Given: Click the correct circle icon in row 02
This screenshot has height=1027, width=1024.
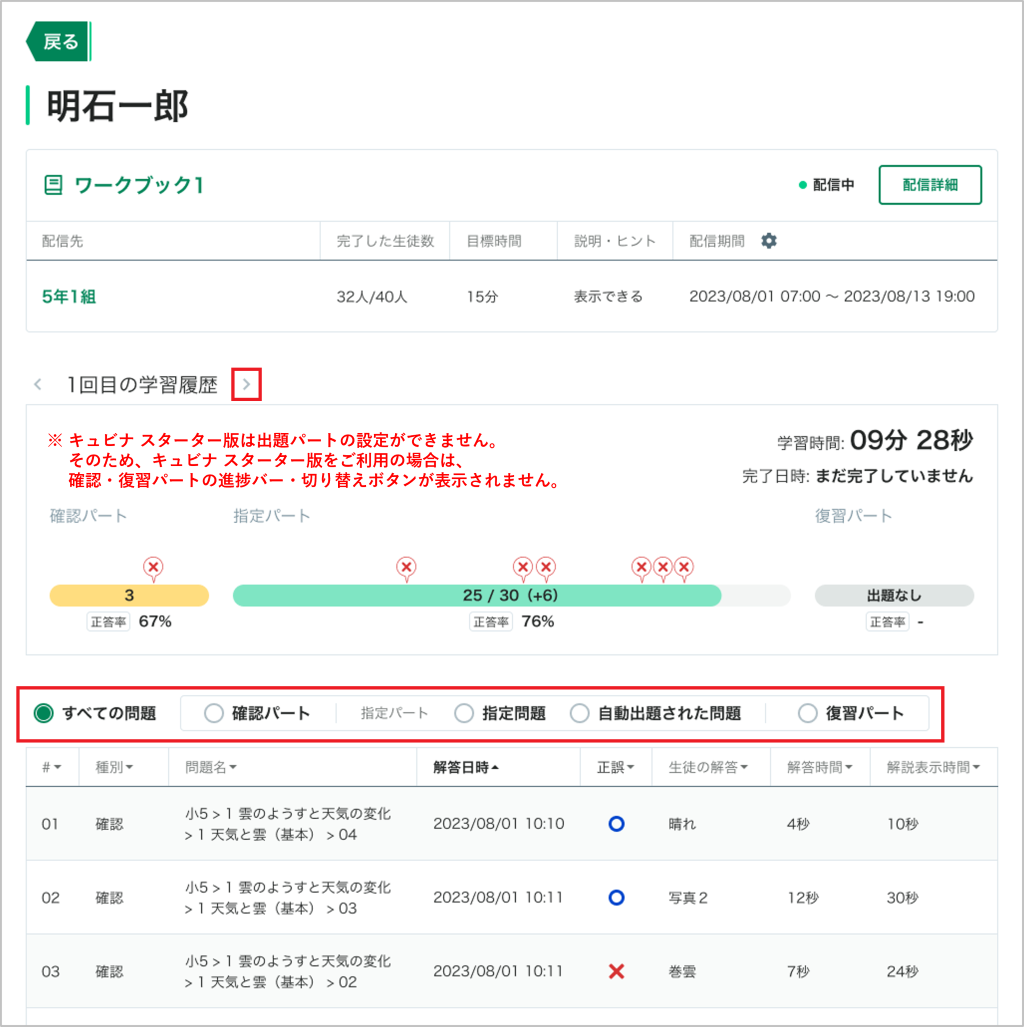Looking at the screenshot, I should click(x=616, y=897).
